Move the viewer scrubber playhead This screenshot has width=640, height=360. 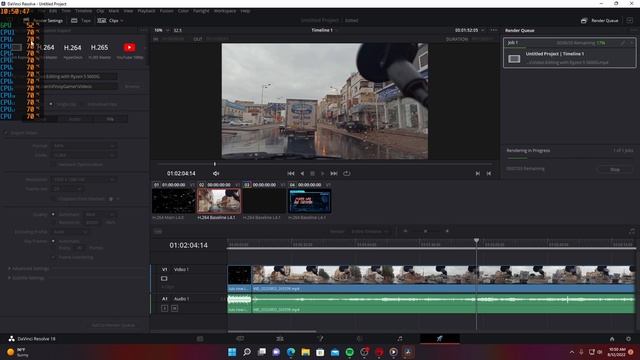click(215, 164)
